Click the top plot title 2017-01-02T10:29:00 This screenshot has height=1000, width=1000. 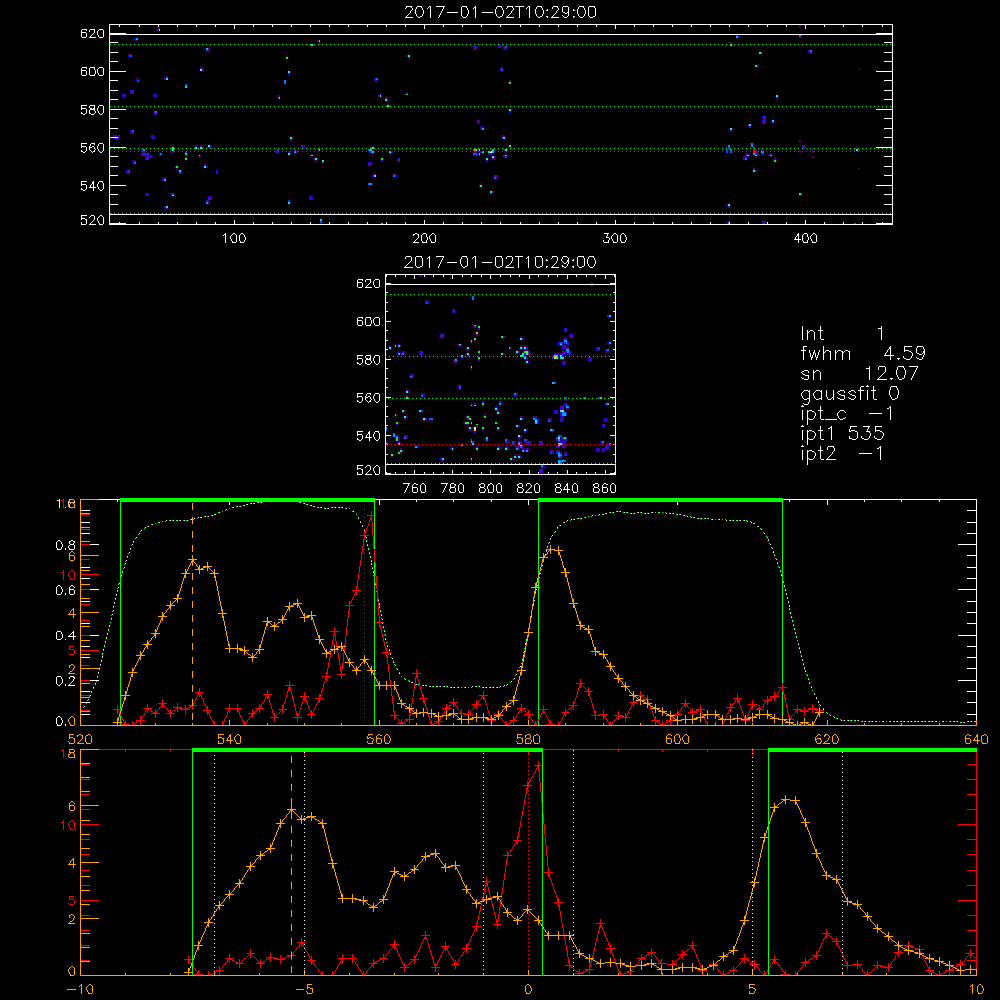point(500,12)
